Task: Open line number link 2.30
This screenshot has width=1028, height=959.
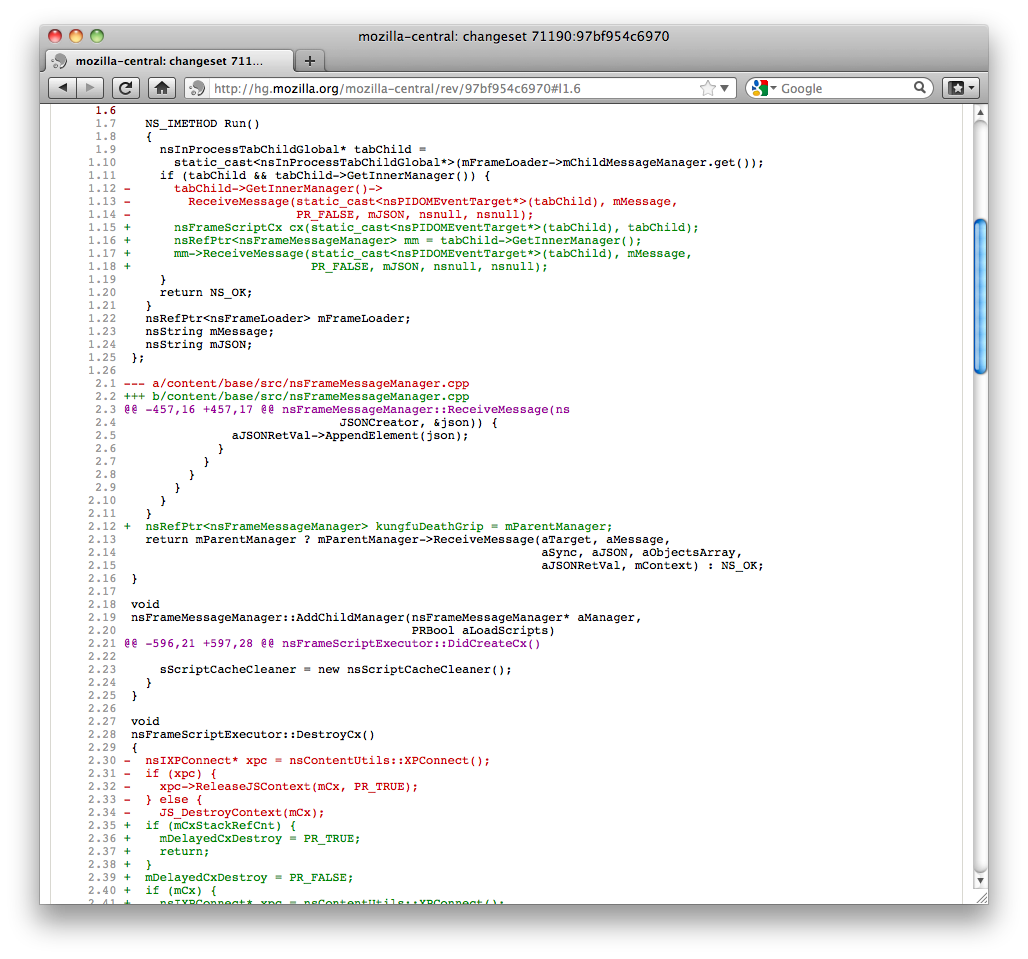Action: tap(102, 760)
